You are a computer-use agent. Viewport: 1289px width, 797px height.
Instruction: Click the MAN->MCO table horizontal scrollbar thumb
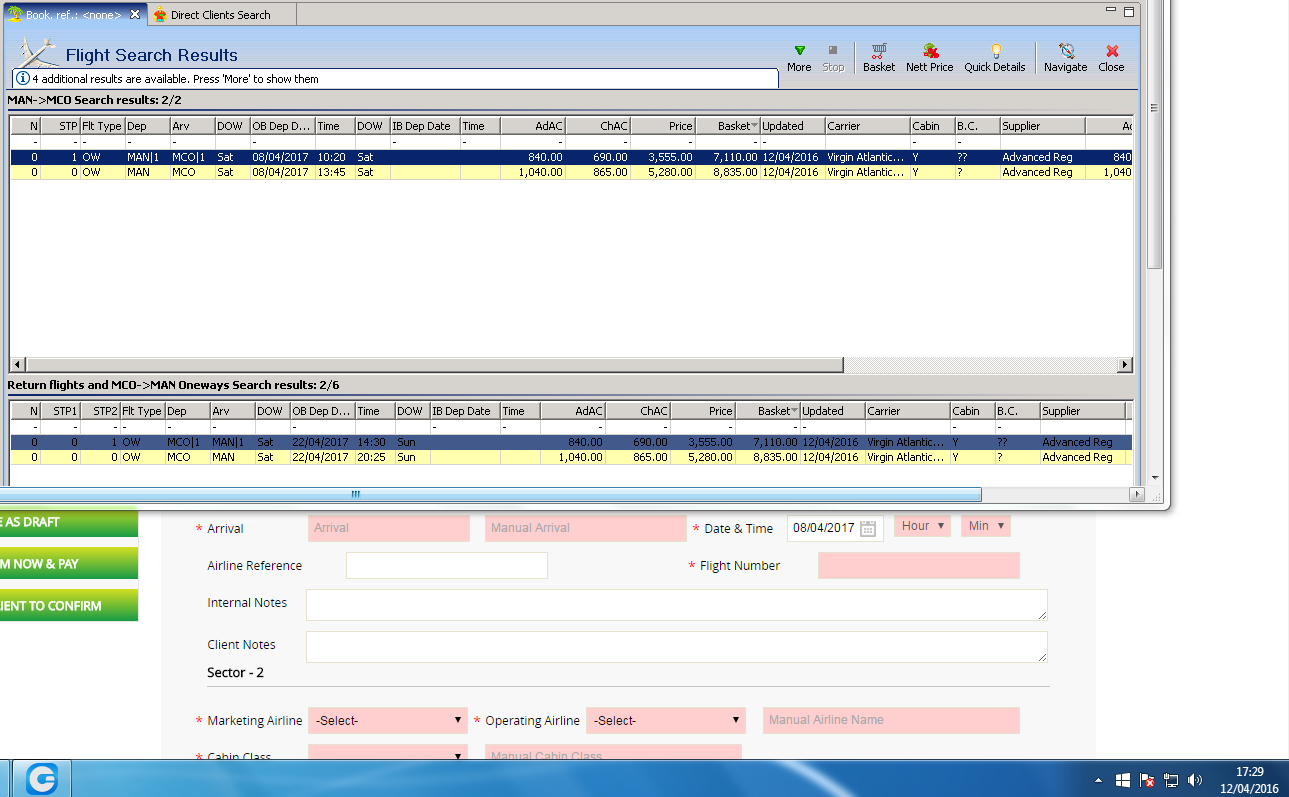point(434,365)
